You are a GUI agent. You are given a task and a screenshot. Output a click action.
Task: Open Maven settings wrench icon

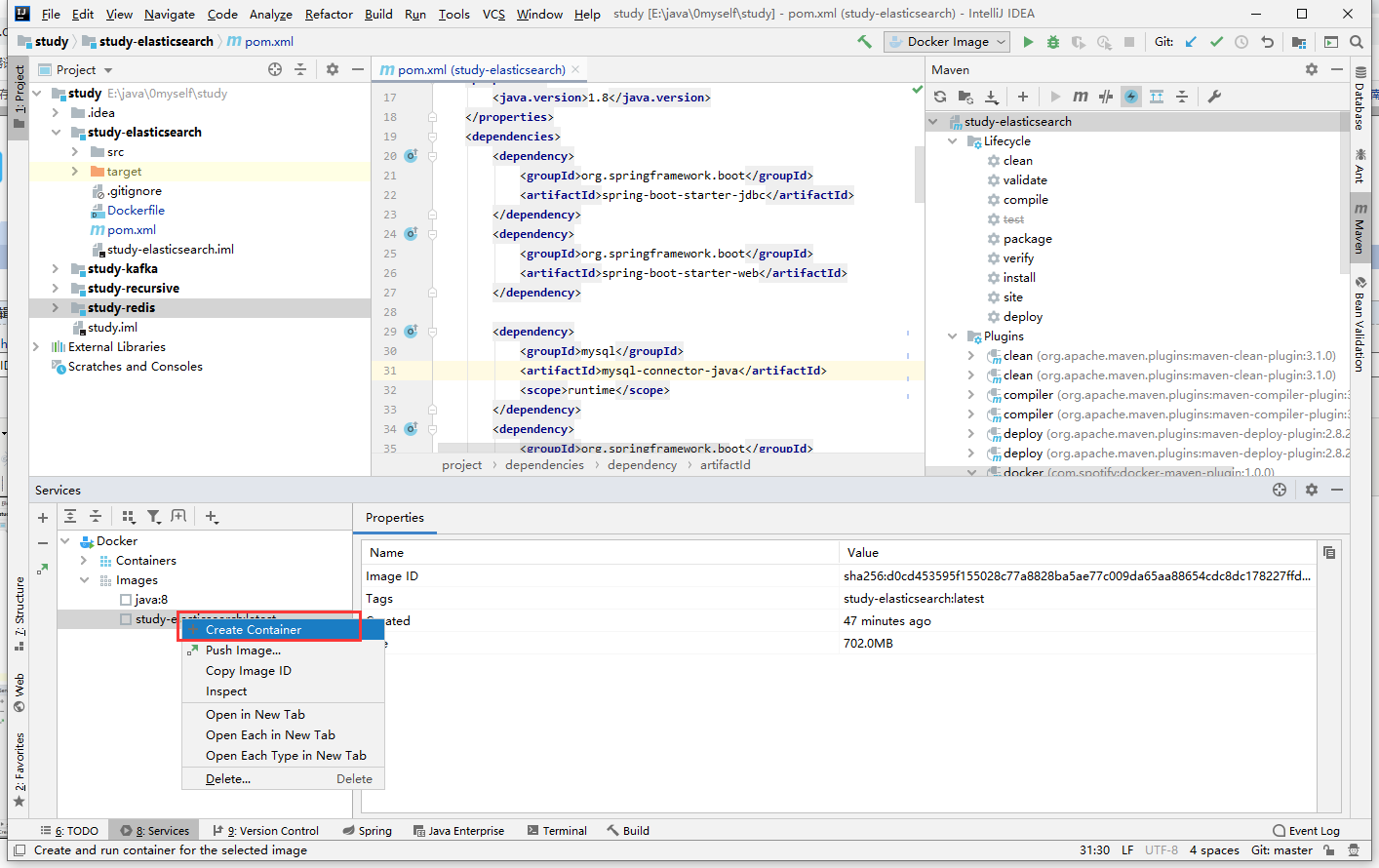point(1214,97)
